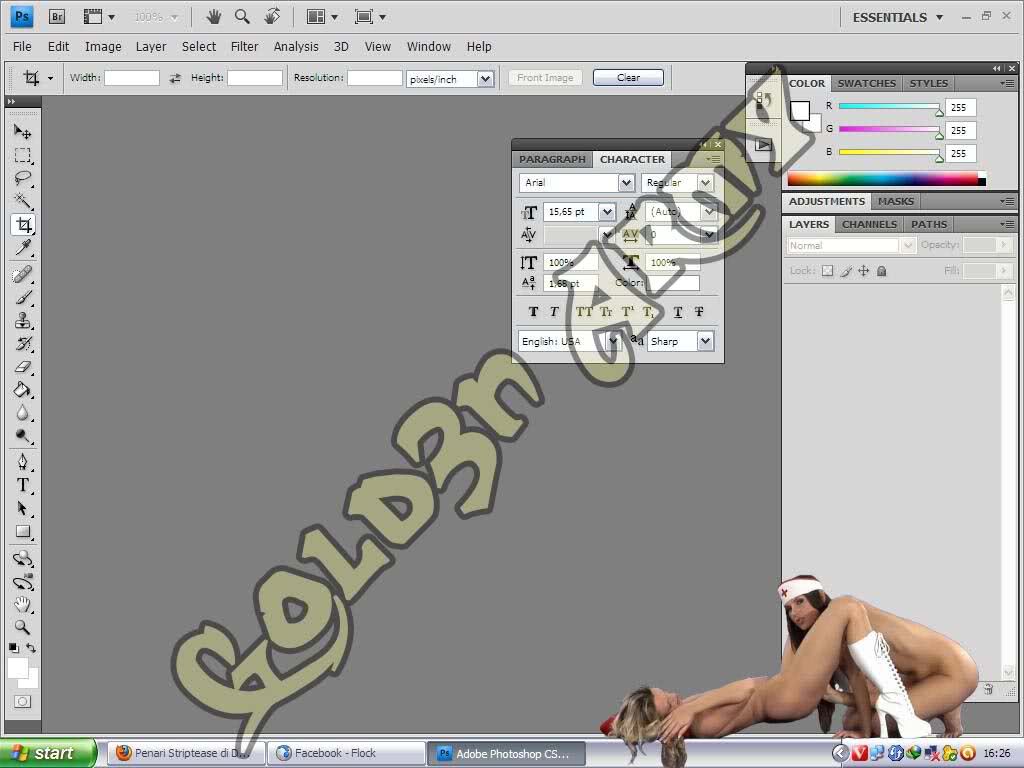This screenshot has width=1024, height=768.
Task: Select the Eraser tool
Action: [23, 367]
